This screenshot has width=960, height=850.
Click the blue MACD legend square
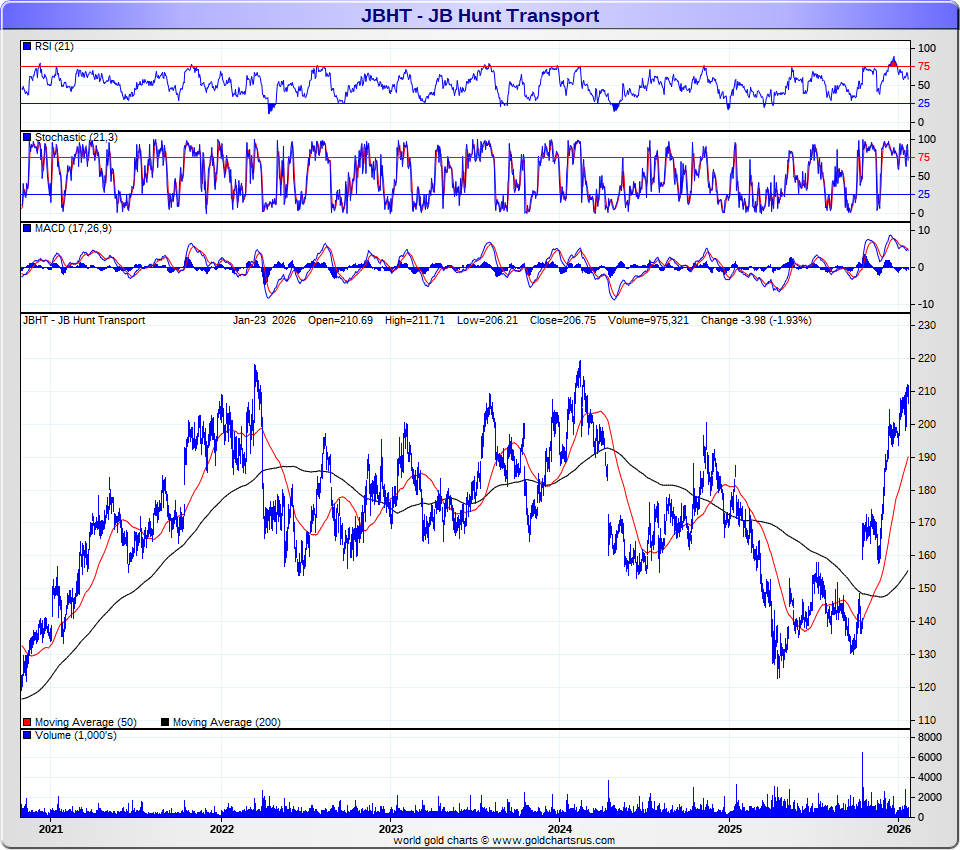point(27,228)
